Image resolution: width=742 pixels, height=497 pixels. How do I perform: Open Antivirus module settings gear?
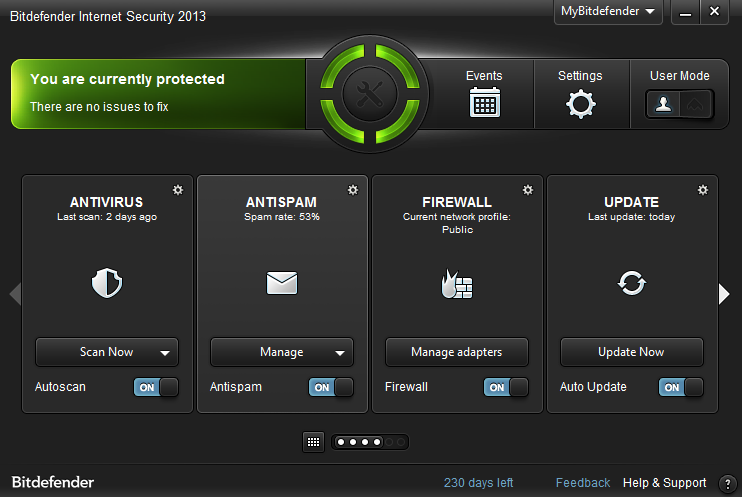click(x=178, y=190)
